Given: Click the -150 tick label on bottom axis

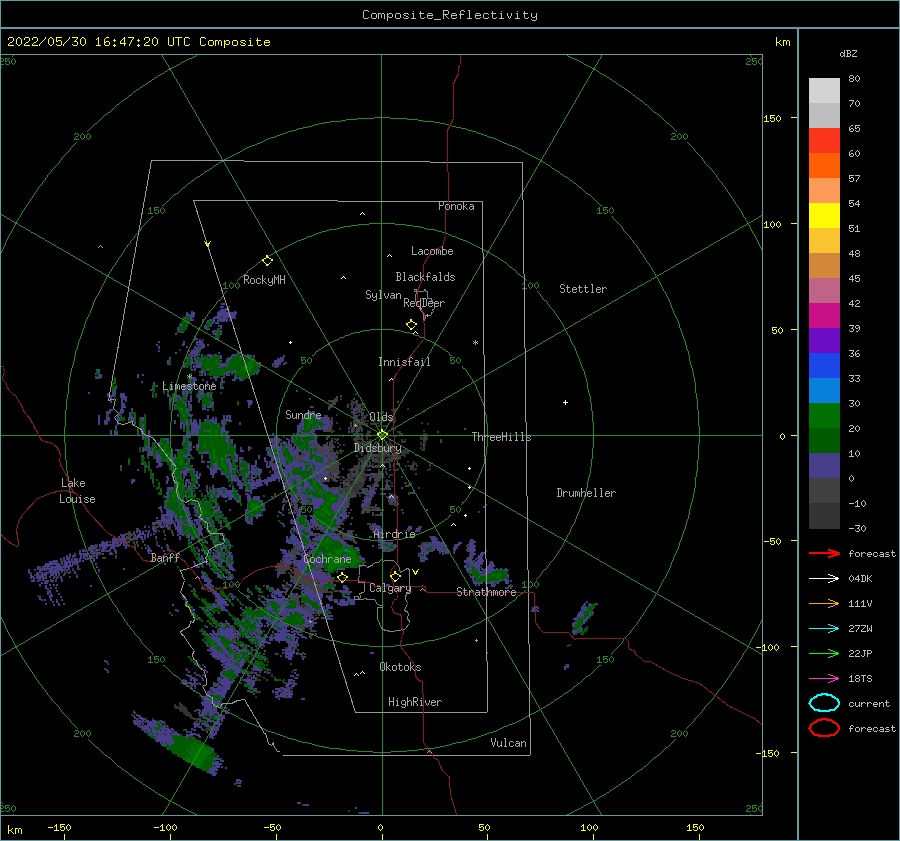Looking at the screenshot, I should pyautogui.click(x=59, y=827).
